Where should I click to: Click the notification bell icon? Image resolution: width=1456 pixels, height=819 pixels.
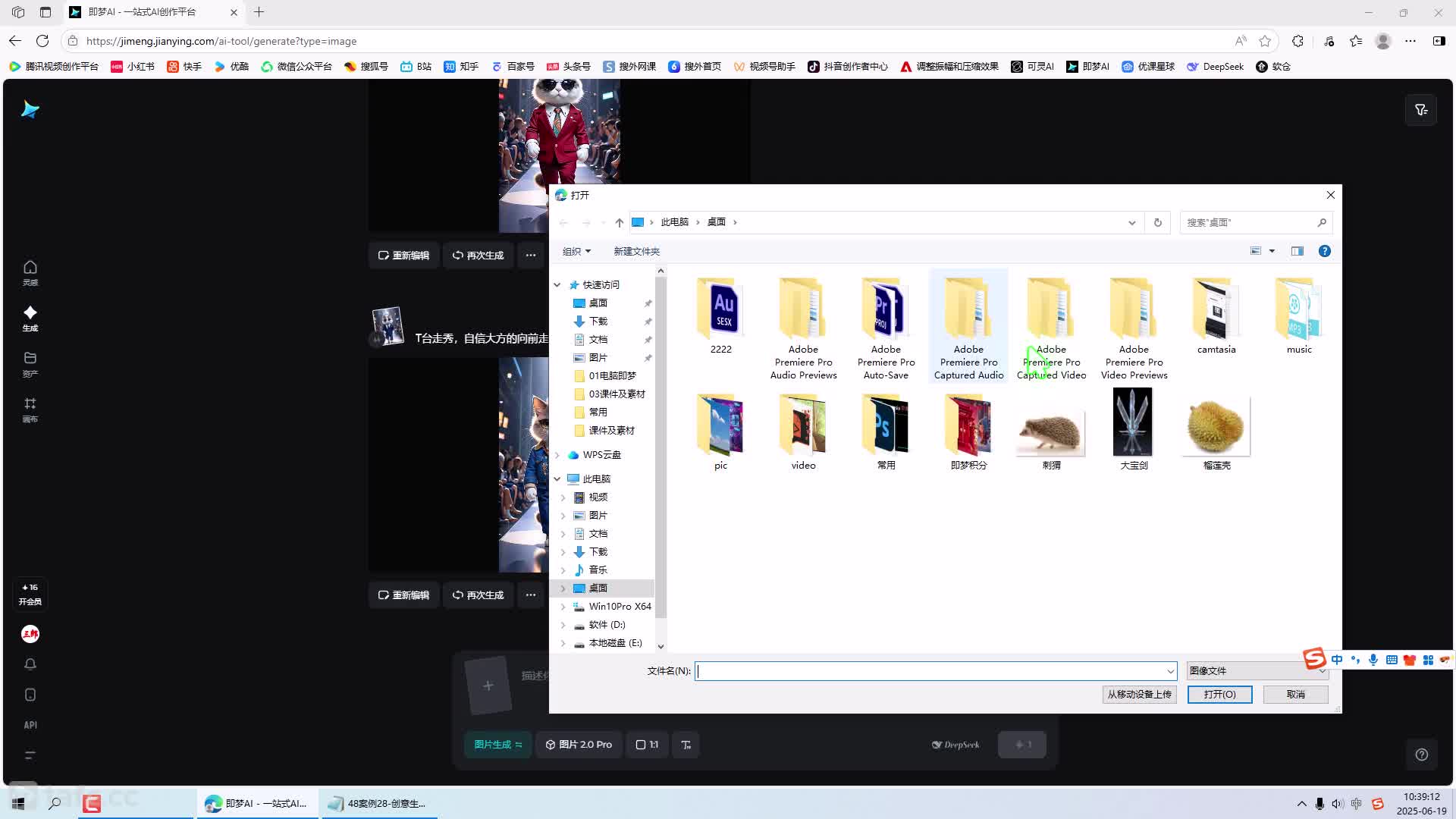point(30,664)
